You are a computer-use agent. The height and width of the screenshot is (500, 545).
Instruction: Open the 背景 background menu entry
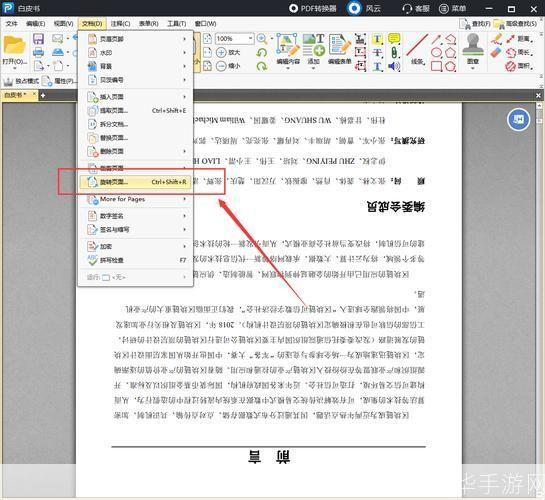[x=136, y=66]
